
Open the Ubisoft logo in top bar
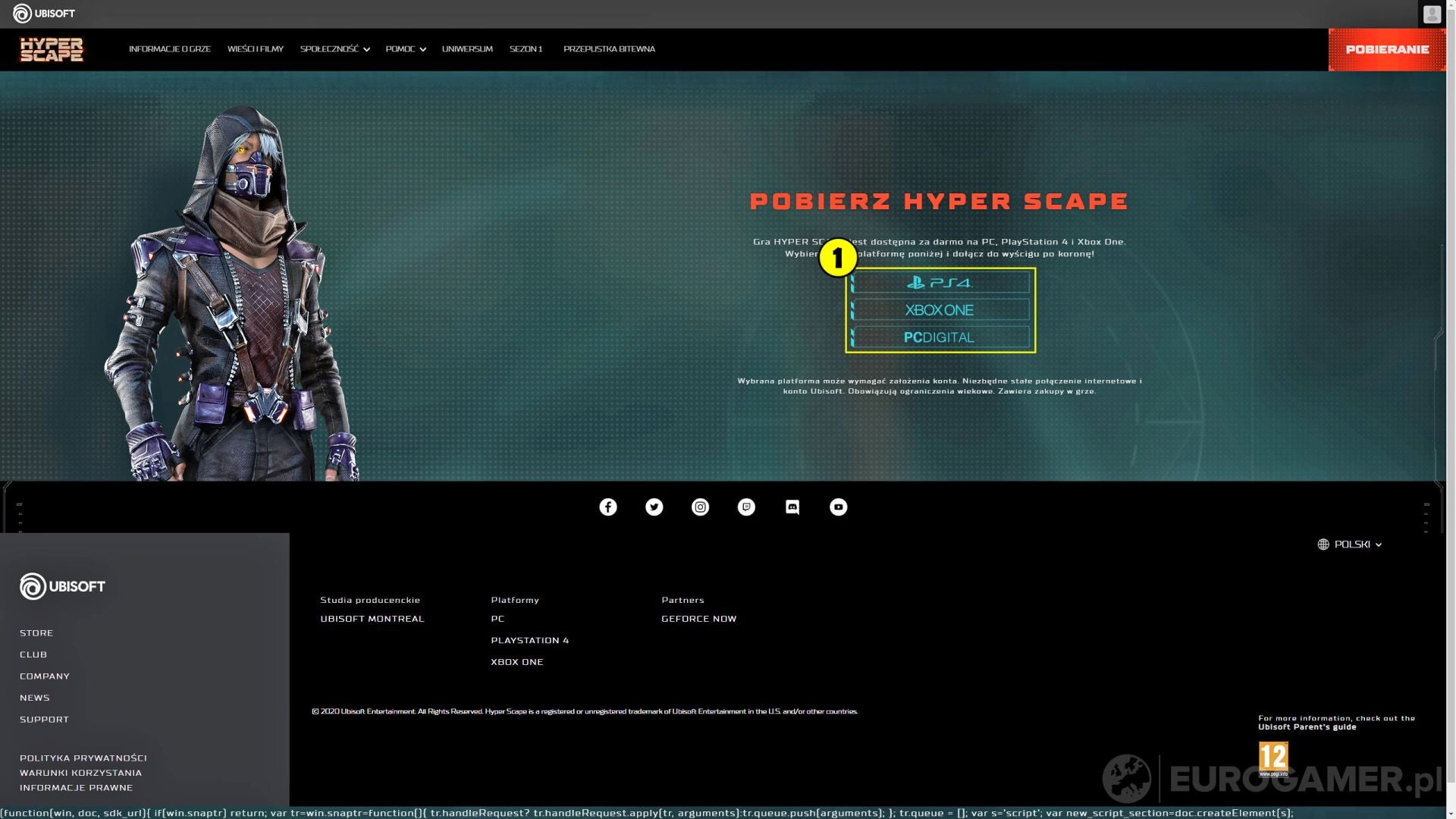click(44, 14)
